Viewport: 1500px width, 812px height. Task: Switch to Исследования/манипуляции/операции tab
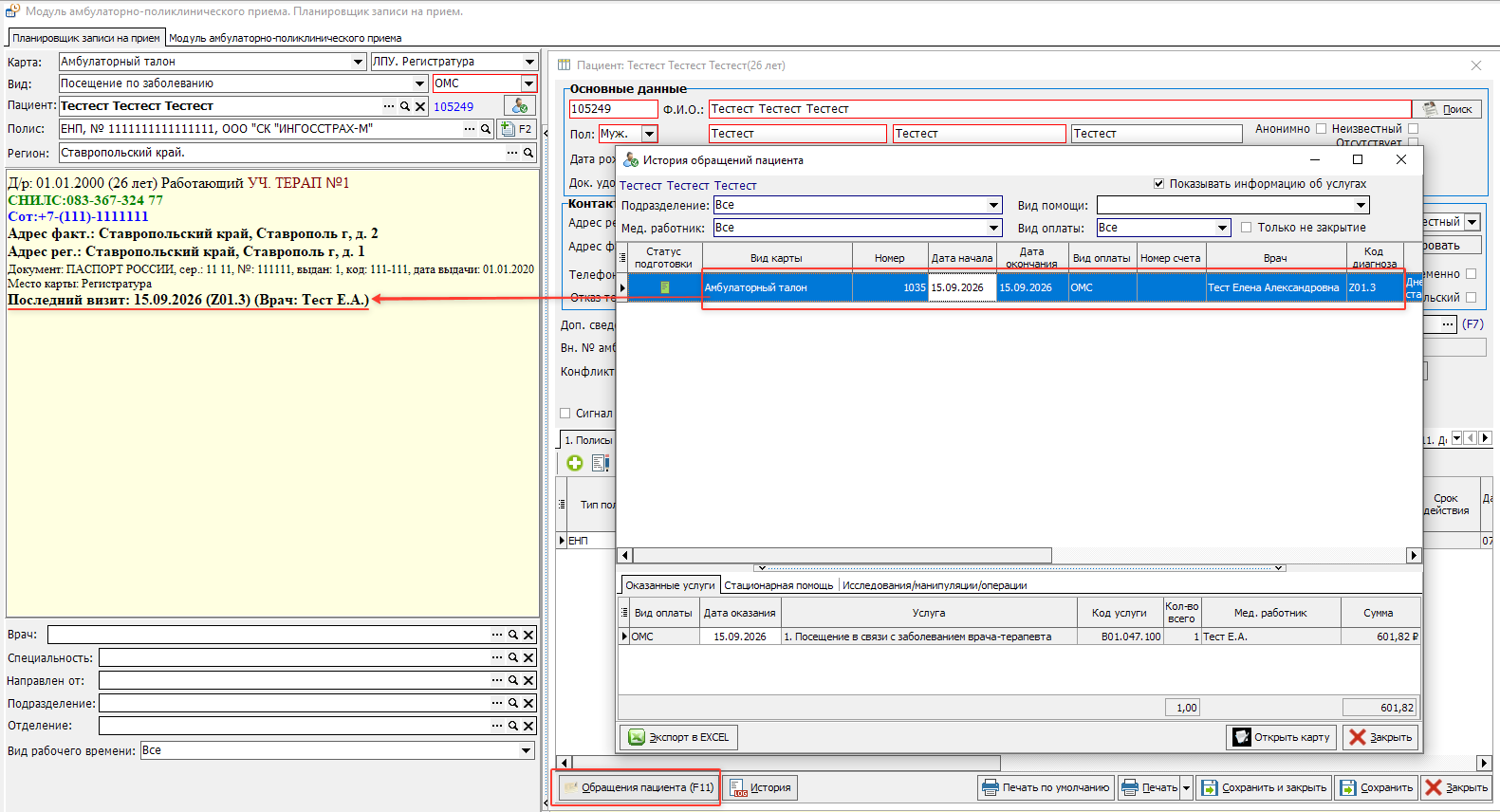(935, 585)
